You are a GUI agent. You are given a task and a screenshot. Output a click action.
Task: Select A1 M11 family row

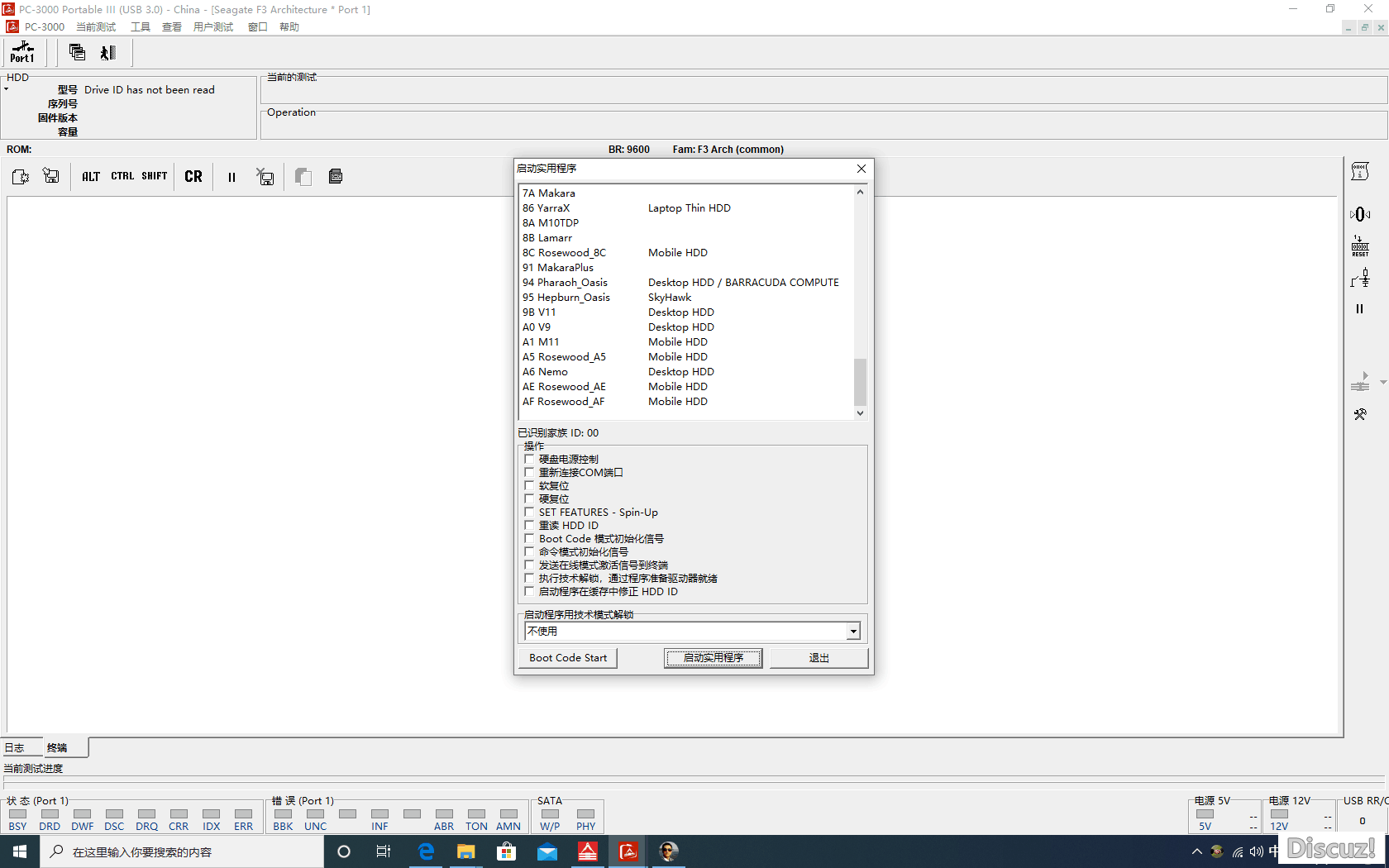click(686, 342)
